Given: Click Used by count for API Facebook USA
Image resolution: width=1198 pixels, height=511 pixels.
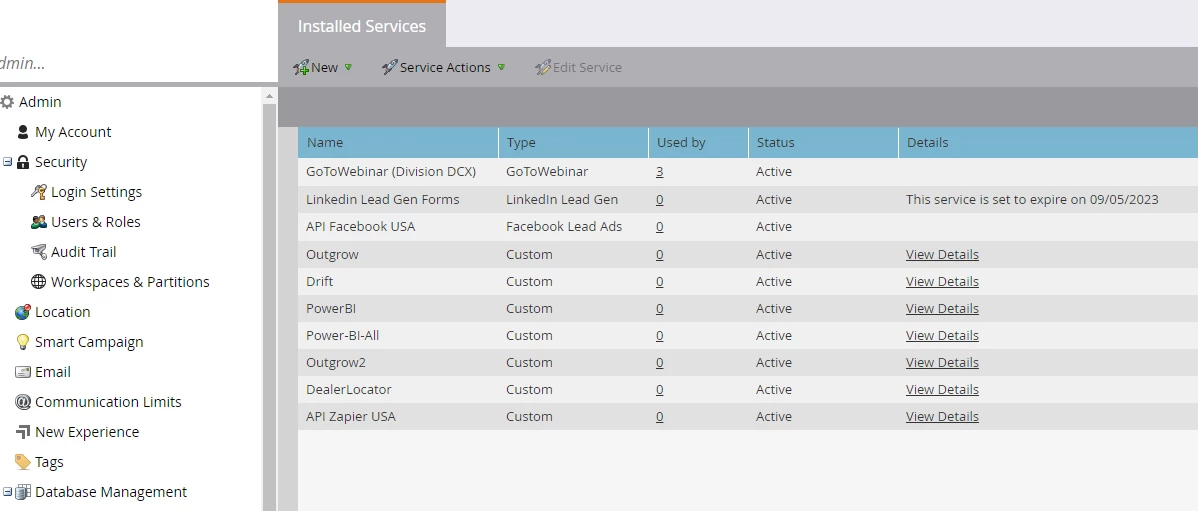Looking at the screenshot, I should tap(659, 227).
